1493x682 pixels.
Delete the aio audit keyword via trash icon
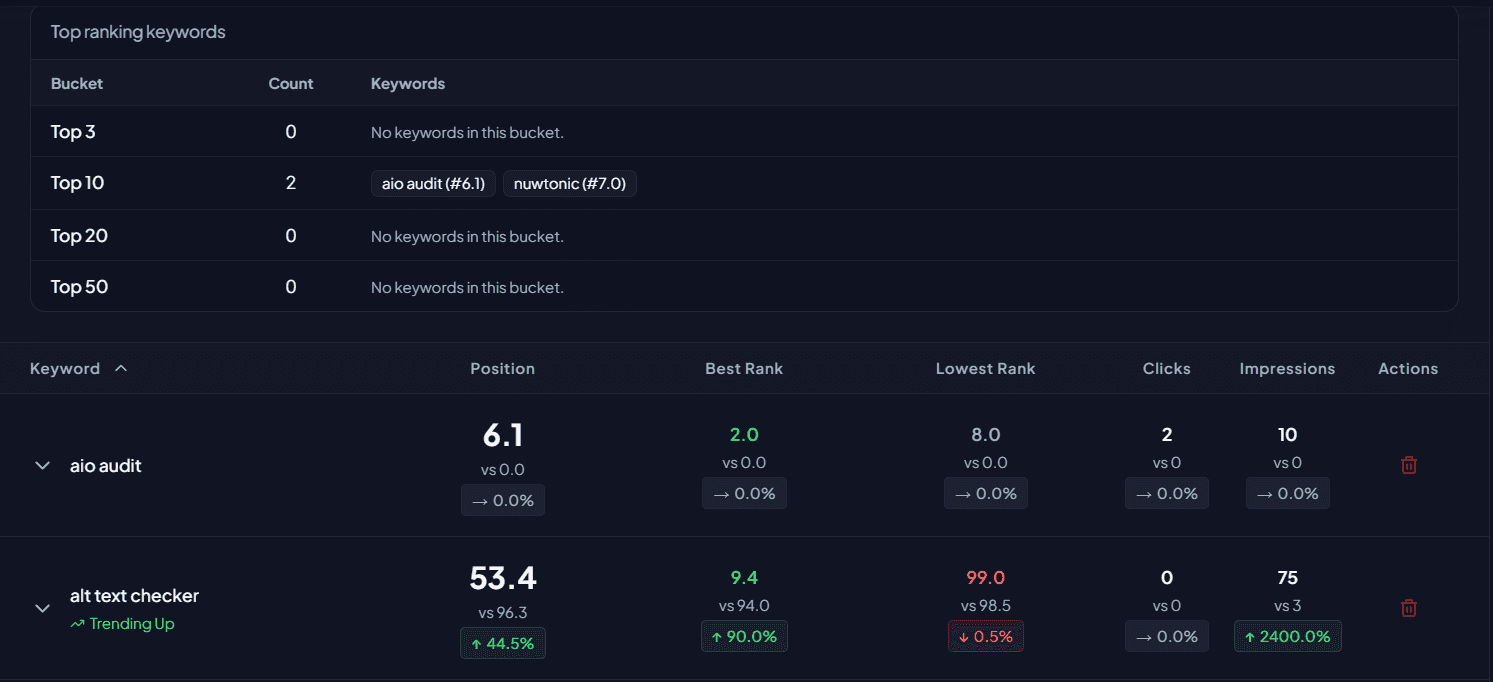click(x=1408, y=465)
